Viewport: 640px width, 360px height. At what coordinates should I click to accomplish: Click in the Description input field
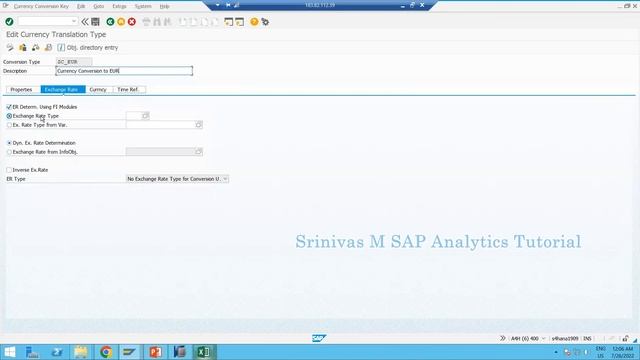[124, 71]
